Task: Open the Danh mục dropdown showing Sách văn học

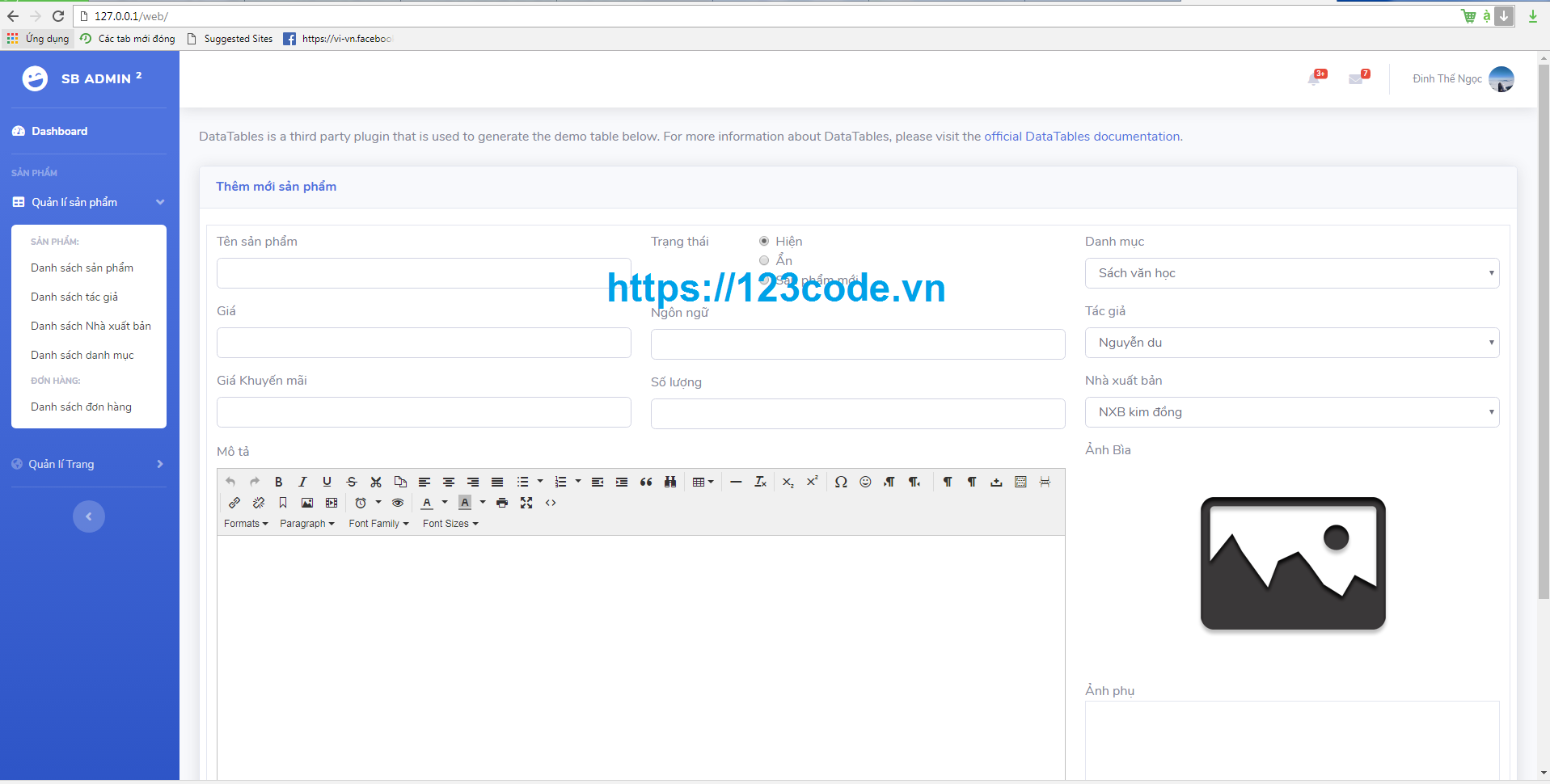Action: (x=1292, y=273)
